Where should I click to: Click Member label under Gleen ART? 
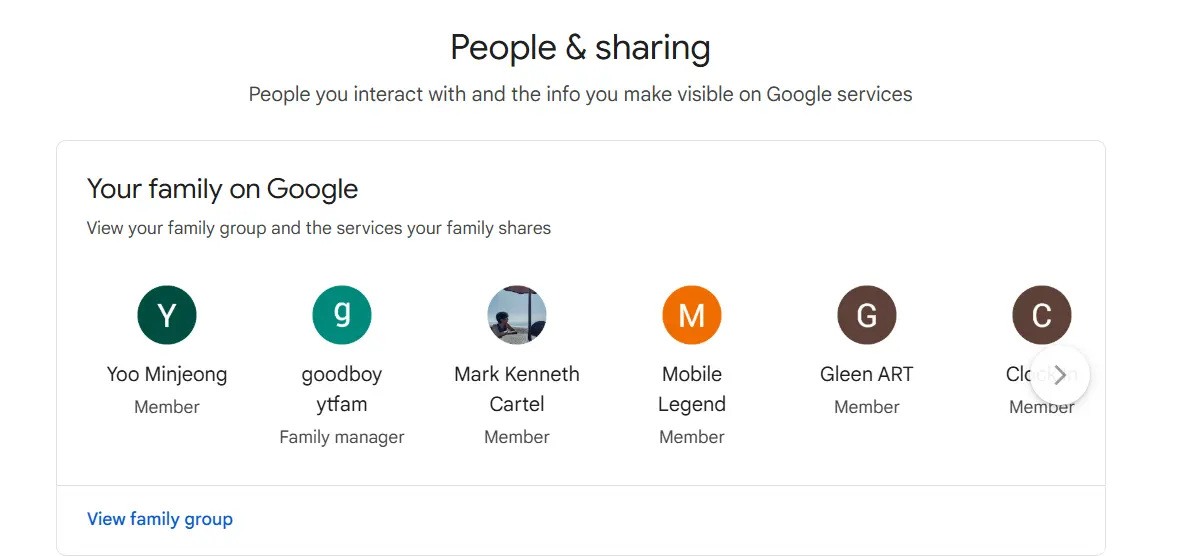click(x=867, y=407)
